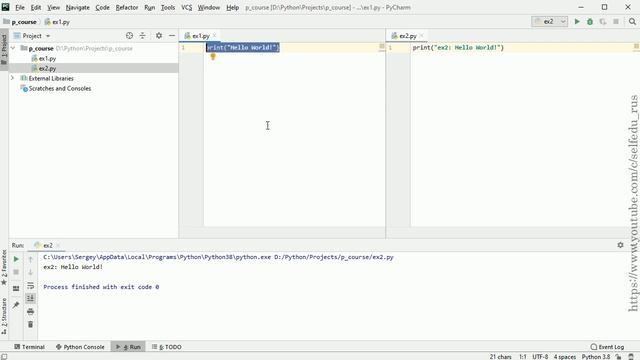The image size is (640, 360).
Task: Open the Navigate menu
Action: (78, 7)
